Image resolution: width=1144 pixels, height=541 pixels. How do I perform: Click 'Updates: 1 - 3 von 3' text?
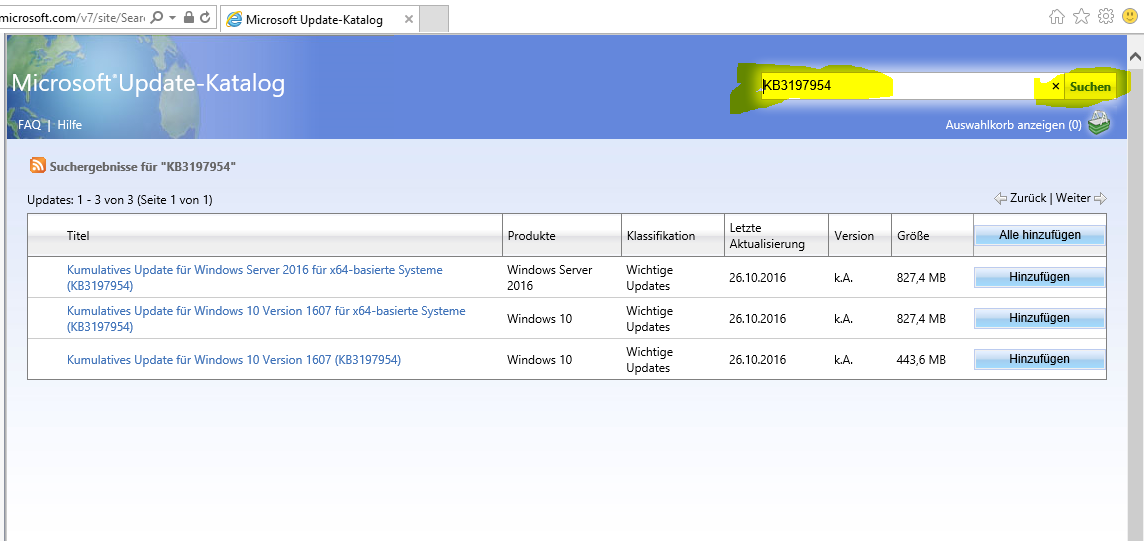pos(120,200)
